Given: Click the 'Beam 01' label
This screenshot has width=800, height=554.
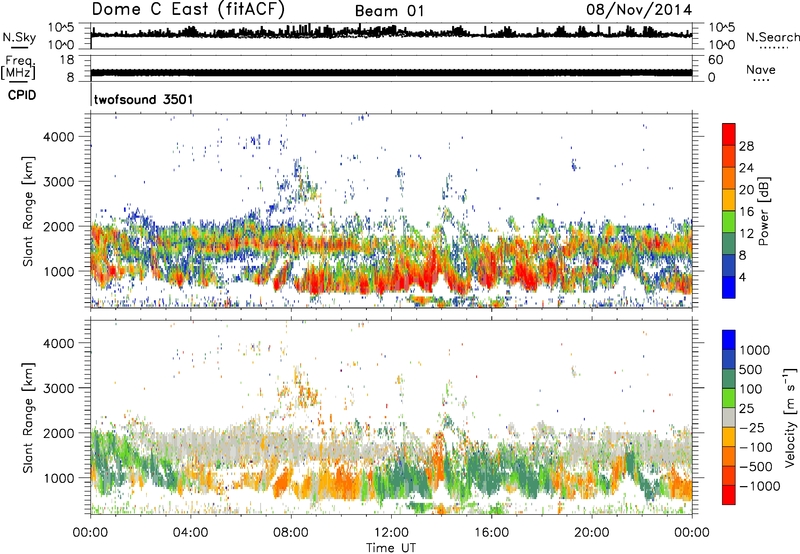Looking at the screenshot, I should click(389, 11).
